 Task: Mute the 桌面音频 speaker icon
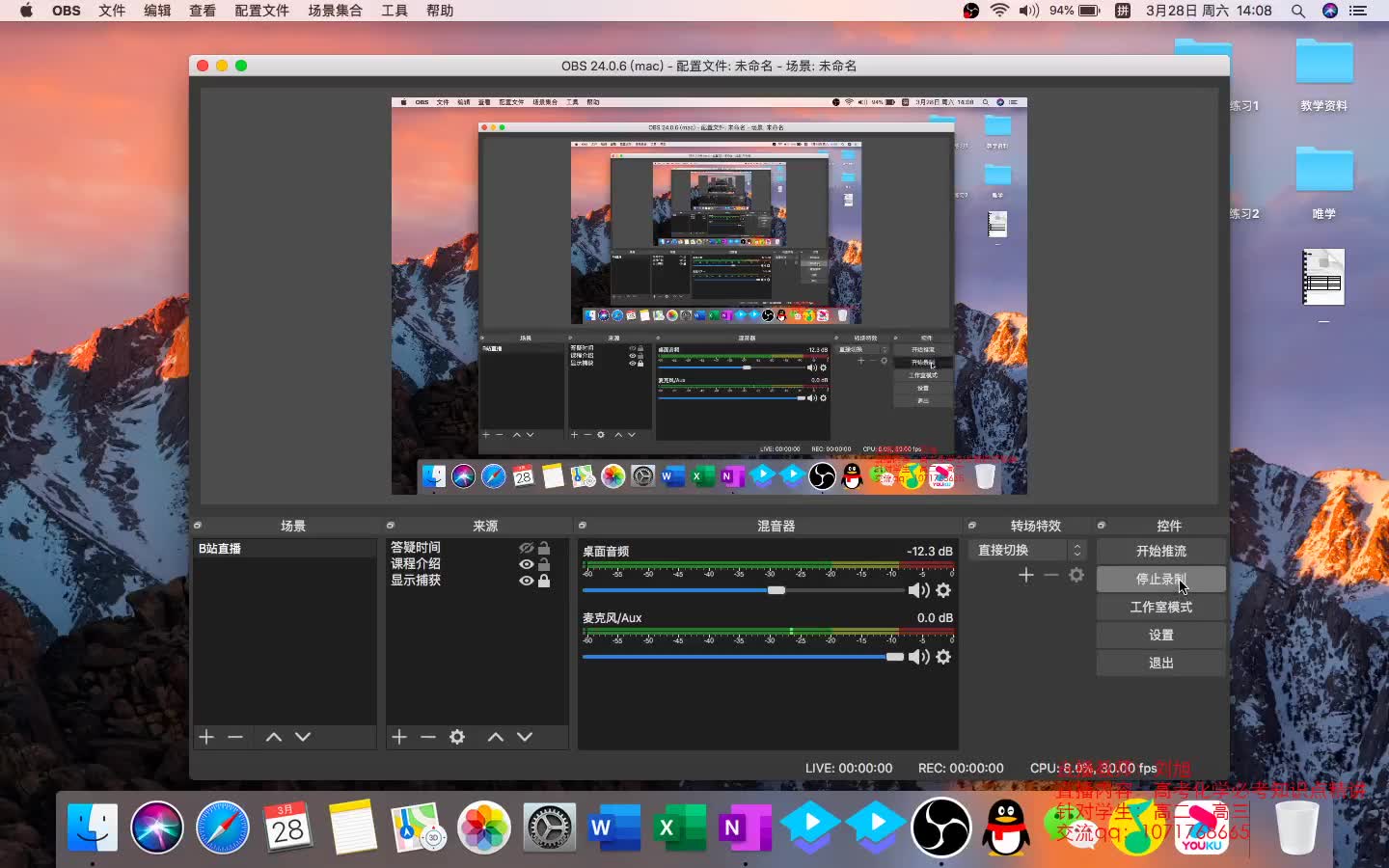918,590
